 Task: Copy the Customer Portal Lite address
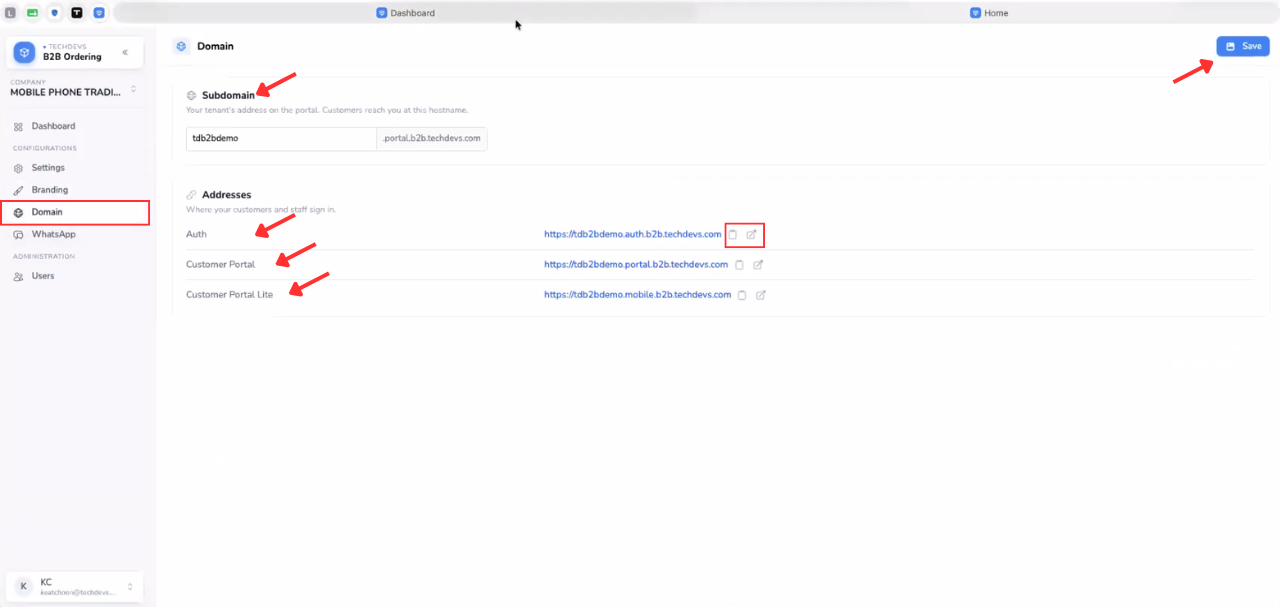pyautogui.click(x=742, y=295)
